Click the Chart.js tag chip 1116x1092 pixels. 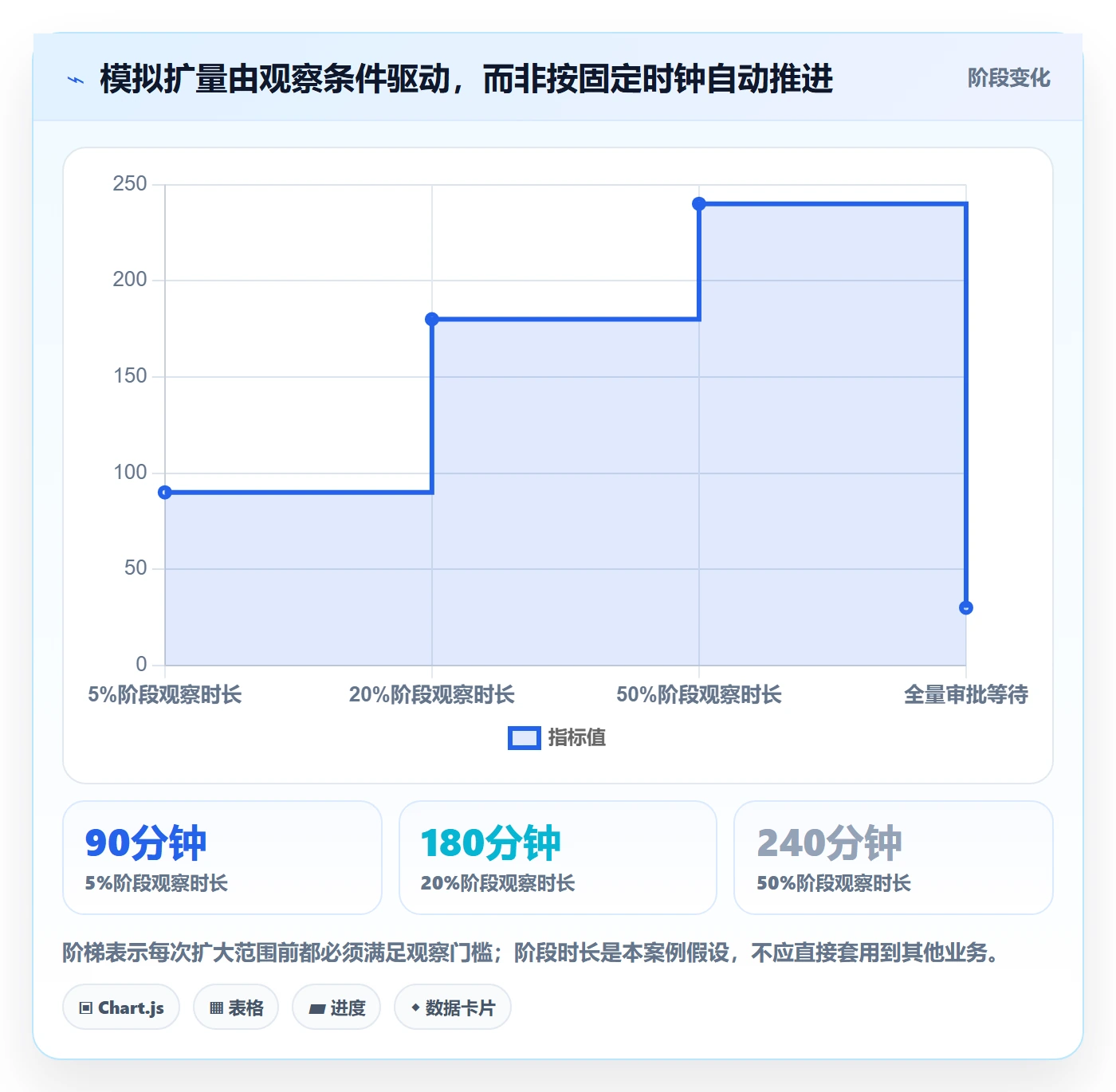click(x=121, y=1008)
